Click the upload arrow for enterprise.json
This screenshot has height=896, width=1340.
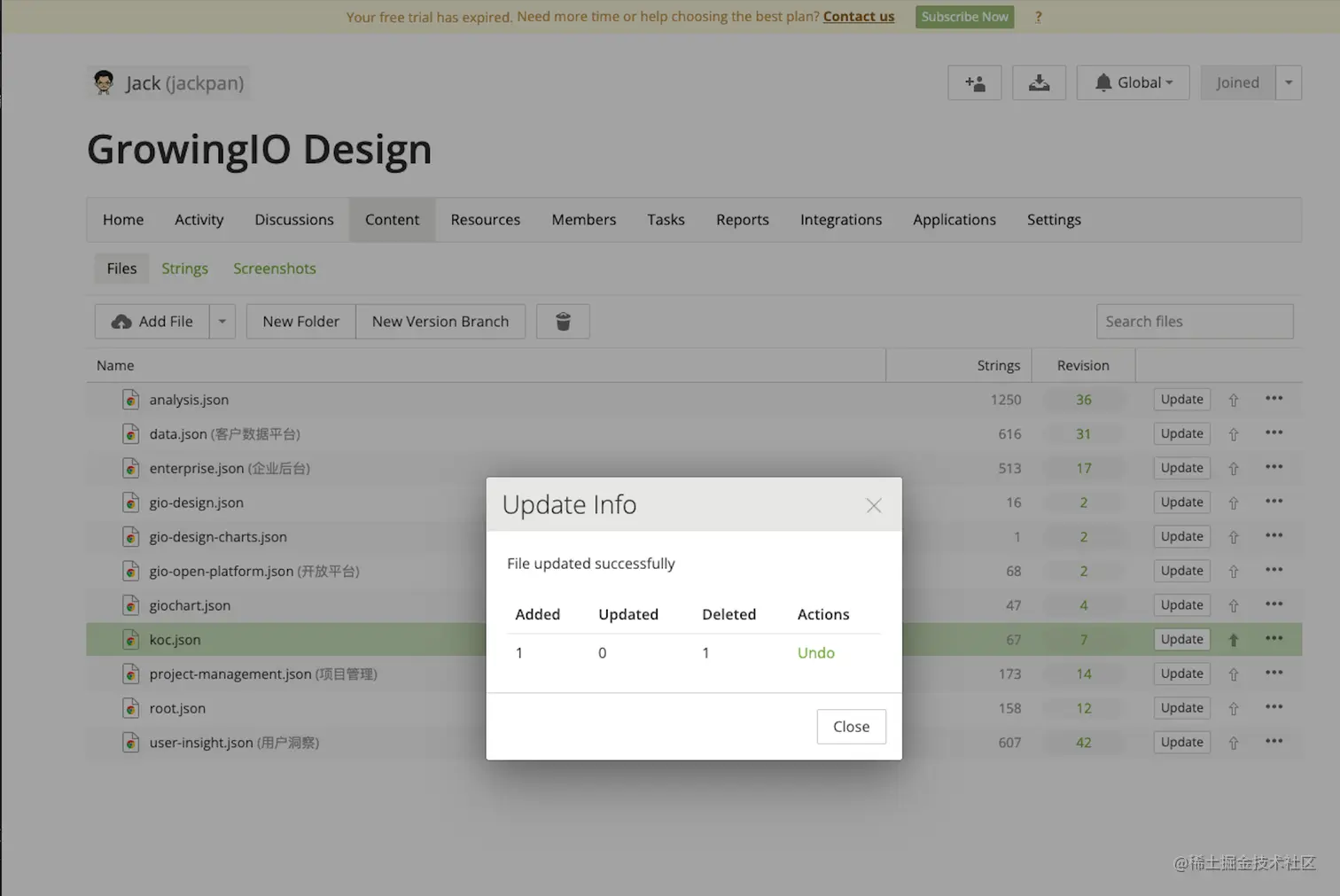(1233, 468)
